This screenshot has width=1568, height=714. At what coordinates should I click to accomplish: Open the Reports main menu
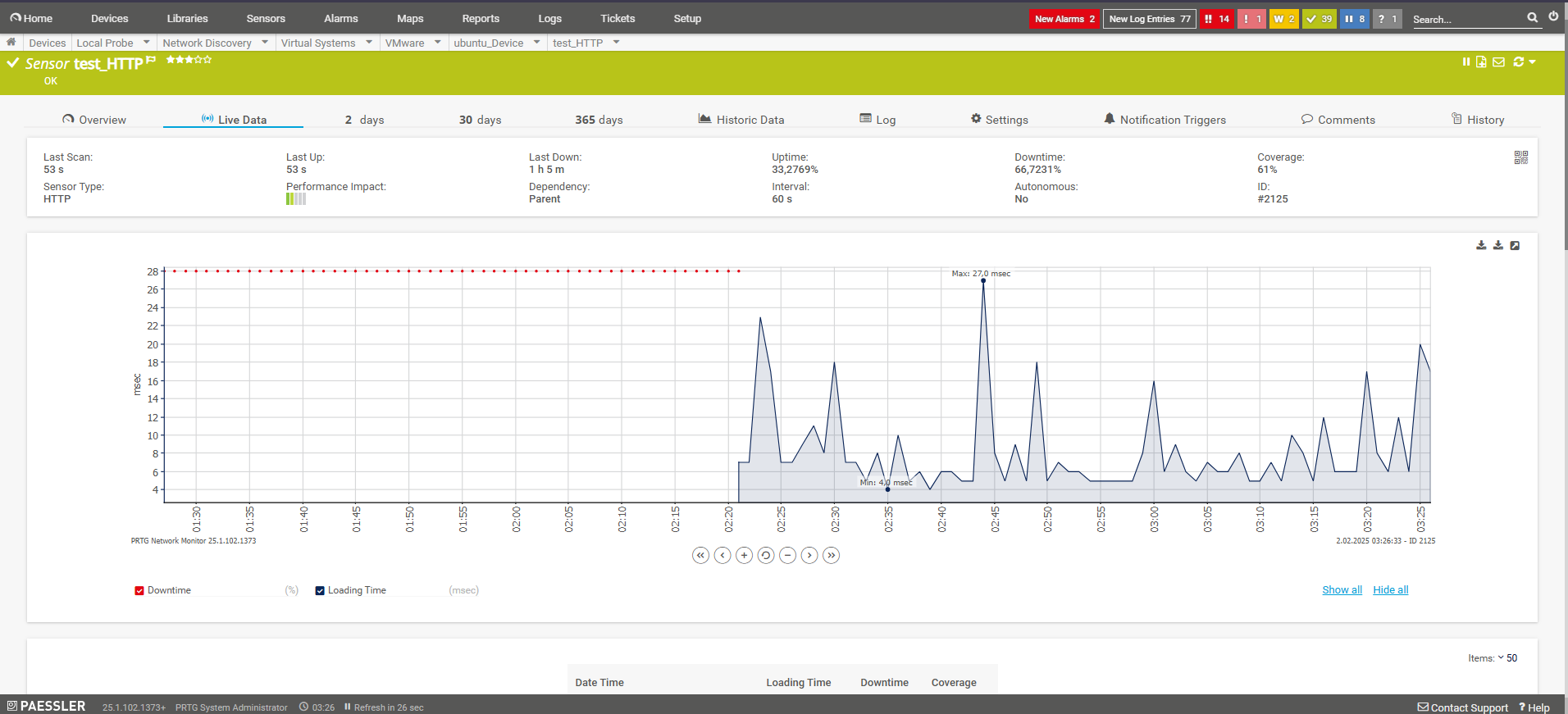pyautogui.click(x=481, y=18)
